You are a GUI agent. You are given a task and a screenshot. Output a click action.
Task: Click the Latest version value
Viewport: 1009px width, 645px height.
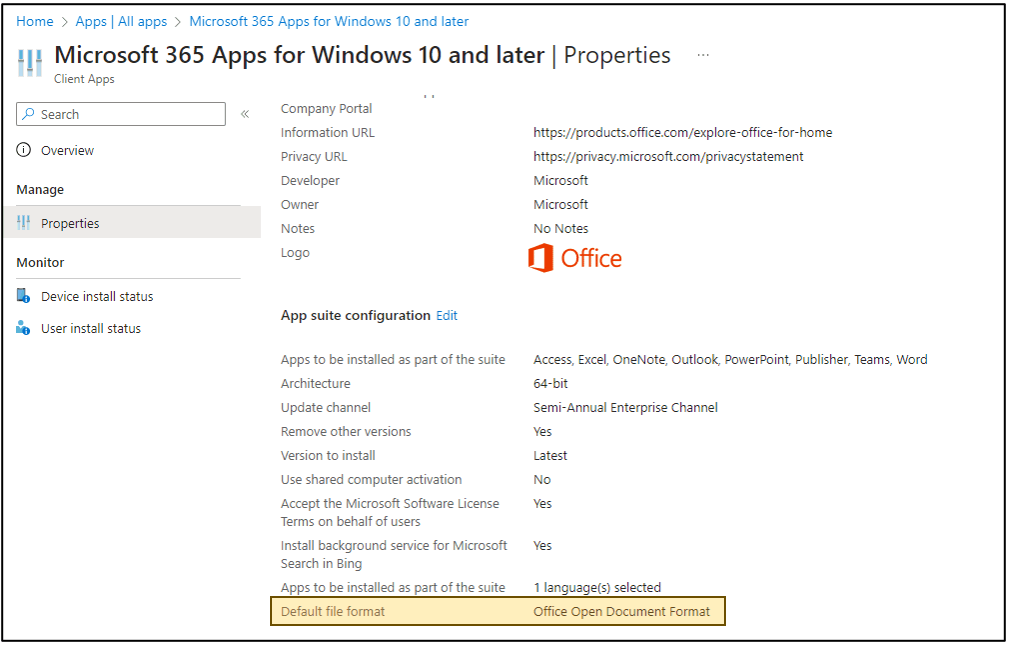pos(550,455)
